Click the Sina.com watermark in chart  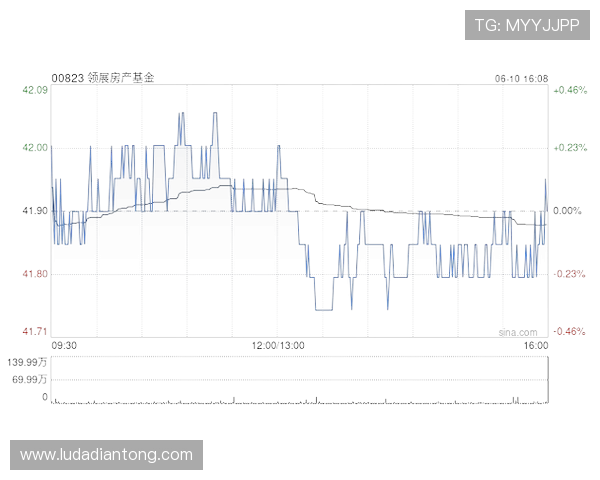pos(518,331)
